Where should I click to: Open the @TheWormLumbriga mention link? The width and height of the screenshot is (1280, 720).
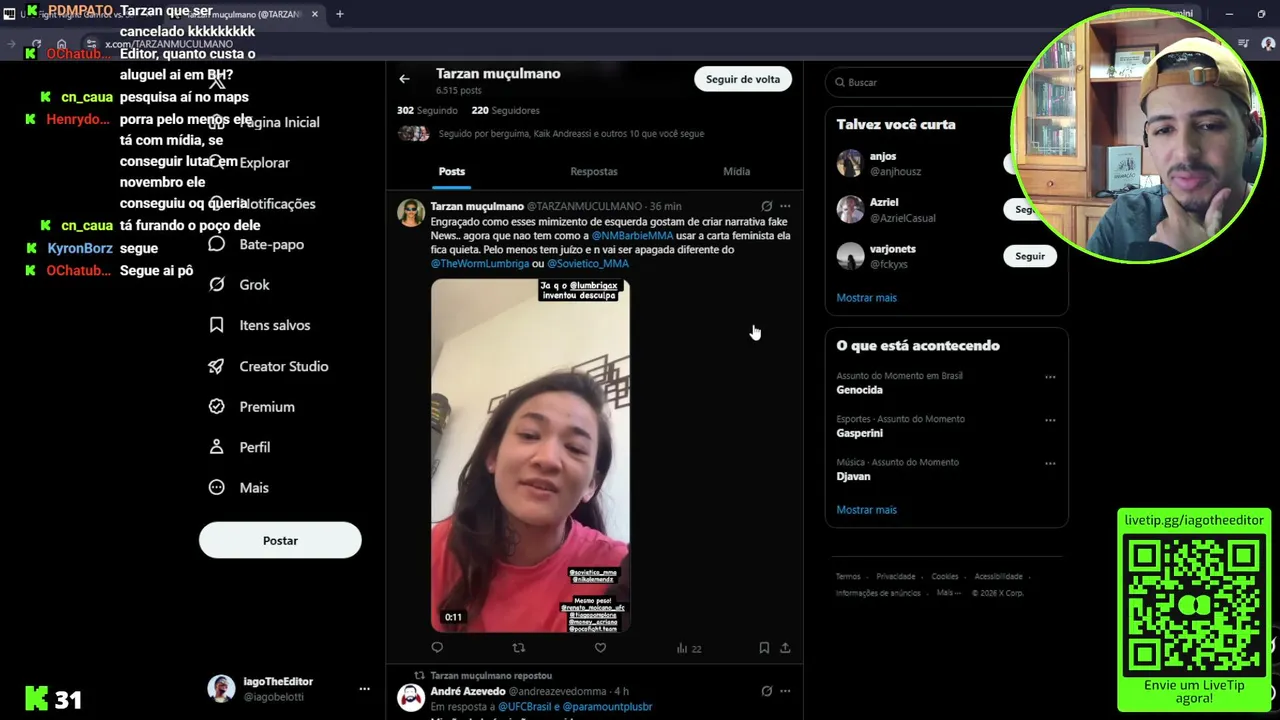(x=480, y=264)
